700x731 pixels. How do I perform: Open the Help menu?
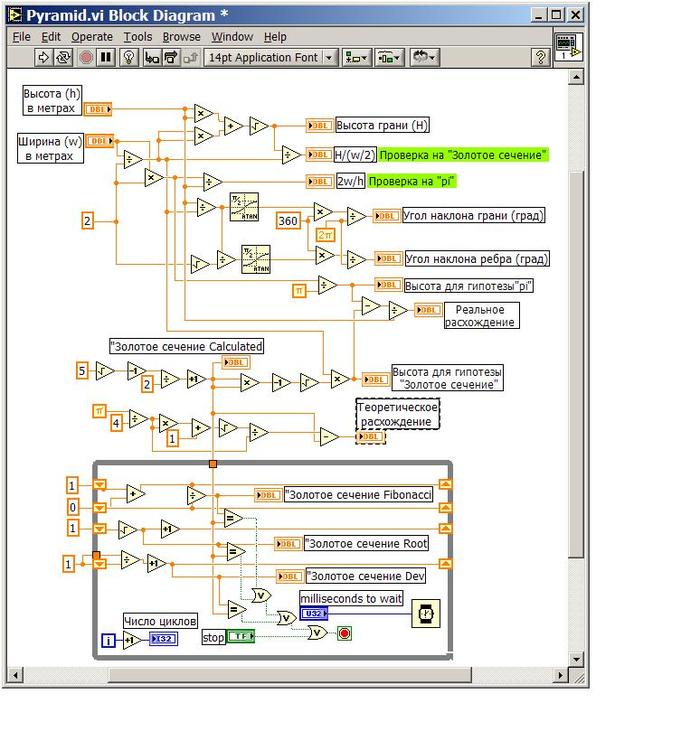point(275,37)
